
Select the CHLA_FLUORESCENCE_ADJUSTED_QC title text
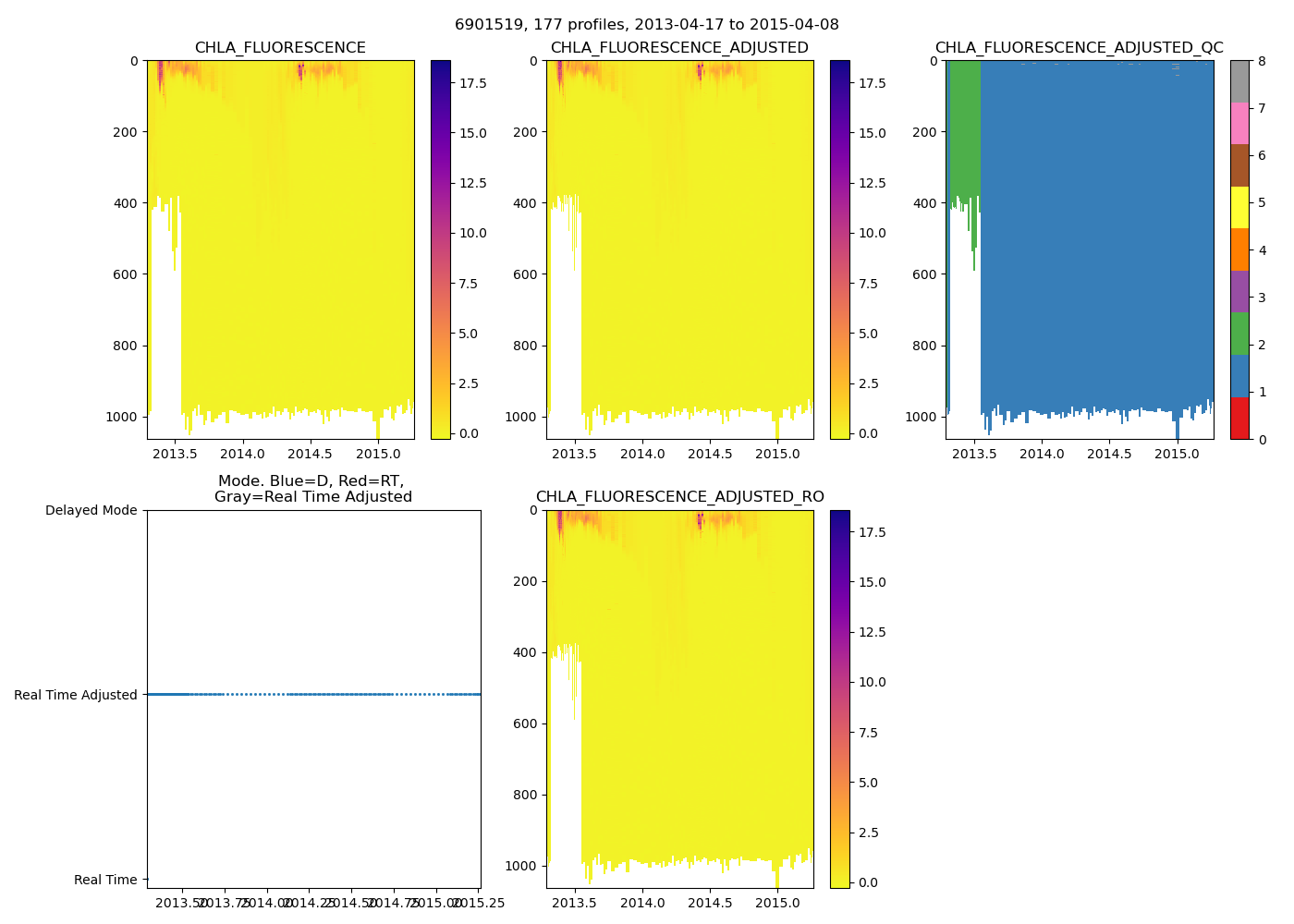1079,48
